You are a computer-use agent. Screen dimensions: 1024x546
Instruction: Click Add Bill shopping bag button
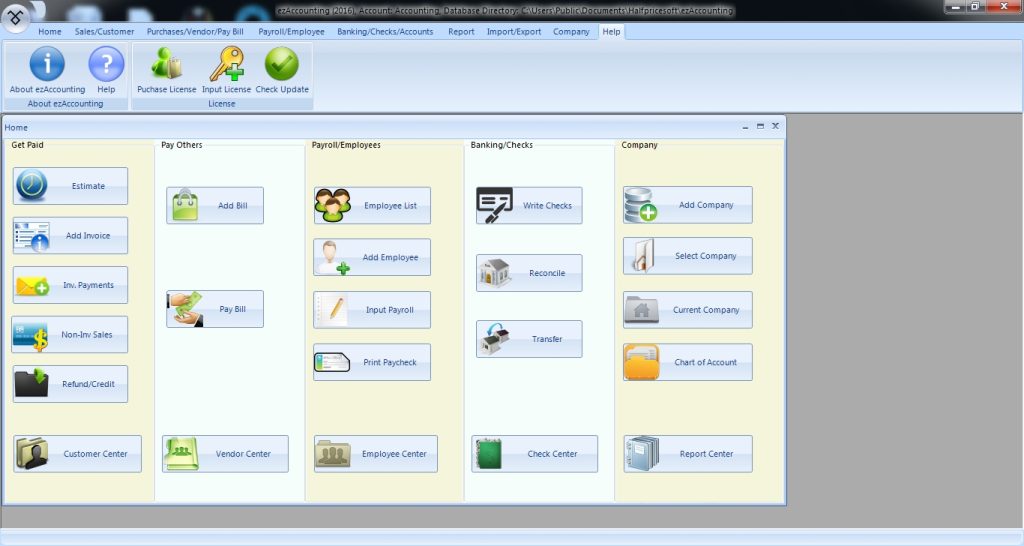tap(215, 206)
